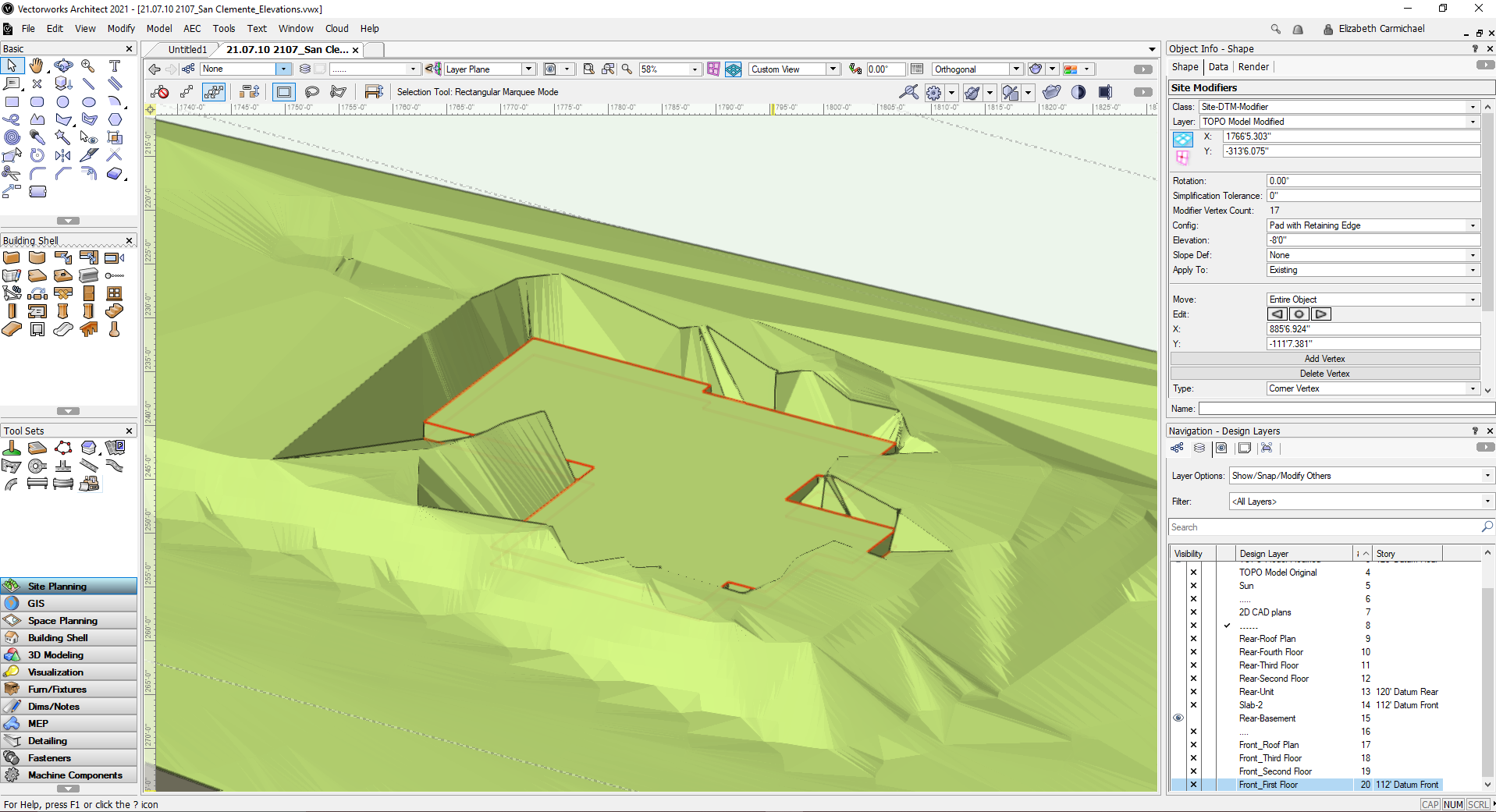
Task: Open the AEC menu
Action: click(x=192, y=29)
